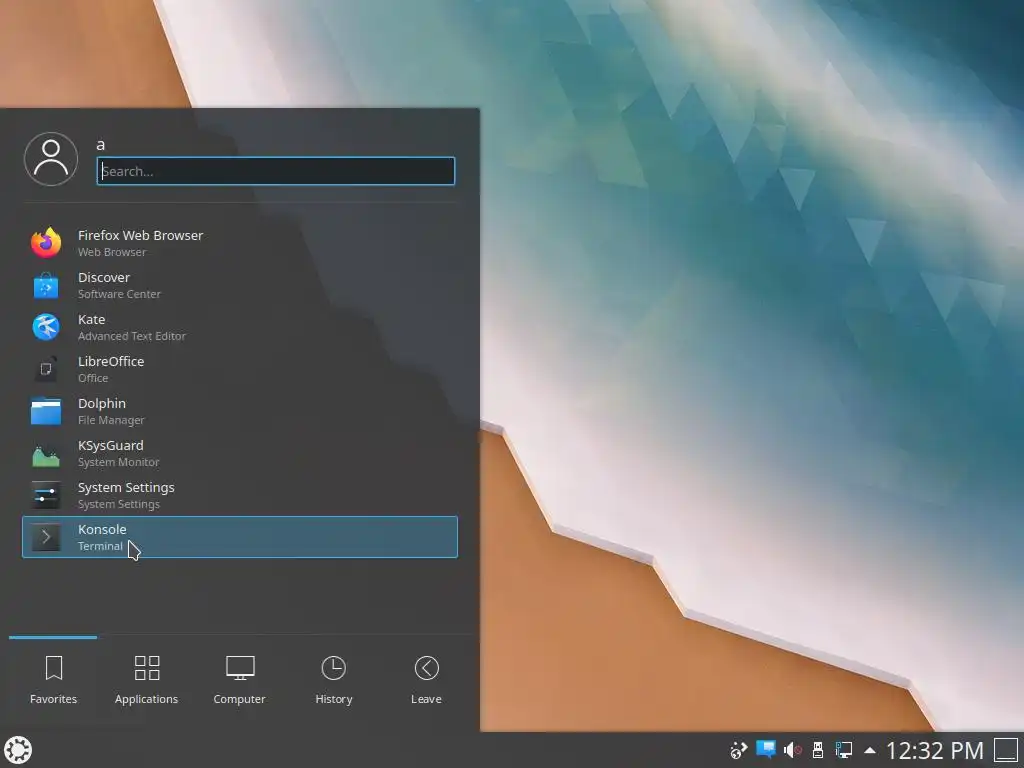Open LibreOffice from the launcher
This screenshot has width=1024, height=768.
coord(240,369)
